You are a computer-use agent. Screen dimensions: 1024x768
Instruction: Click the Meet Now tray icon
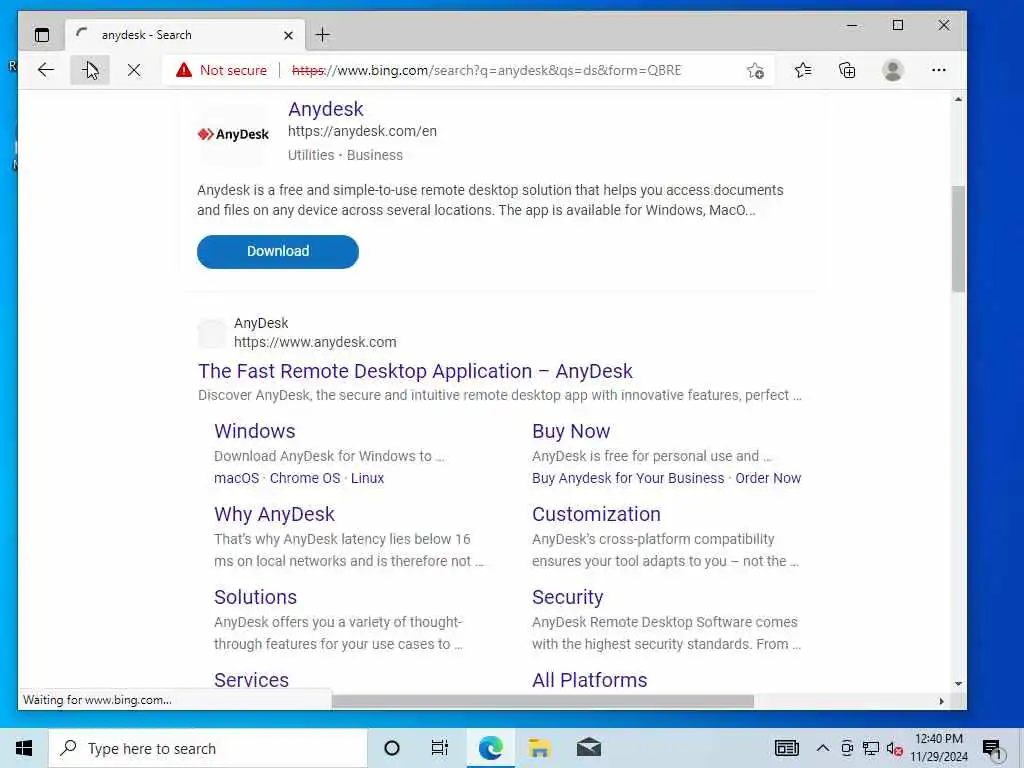click(x=847, y=748)
